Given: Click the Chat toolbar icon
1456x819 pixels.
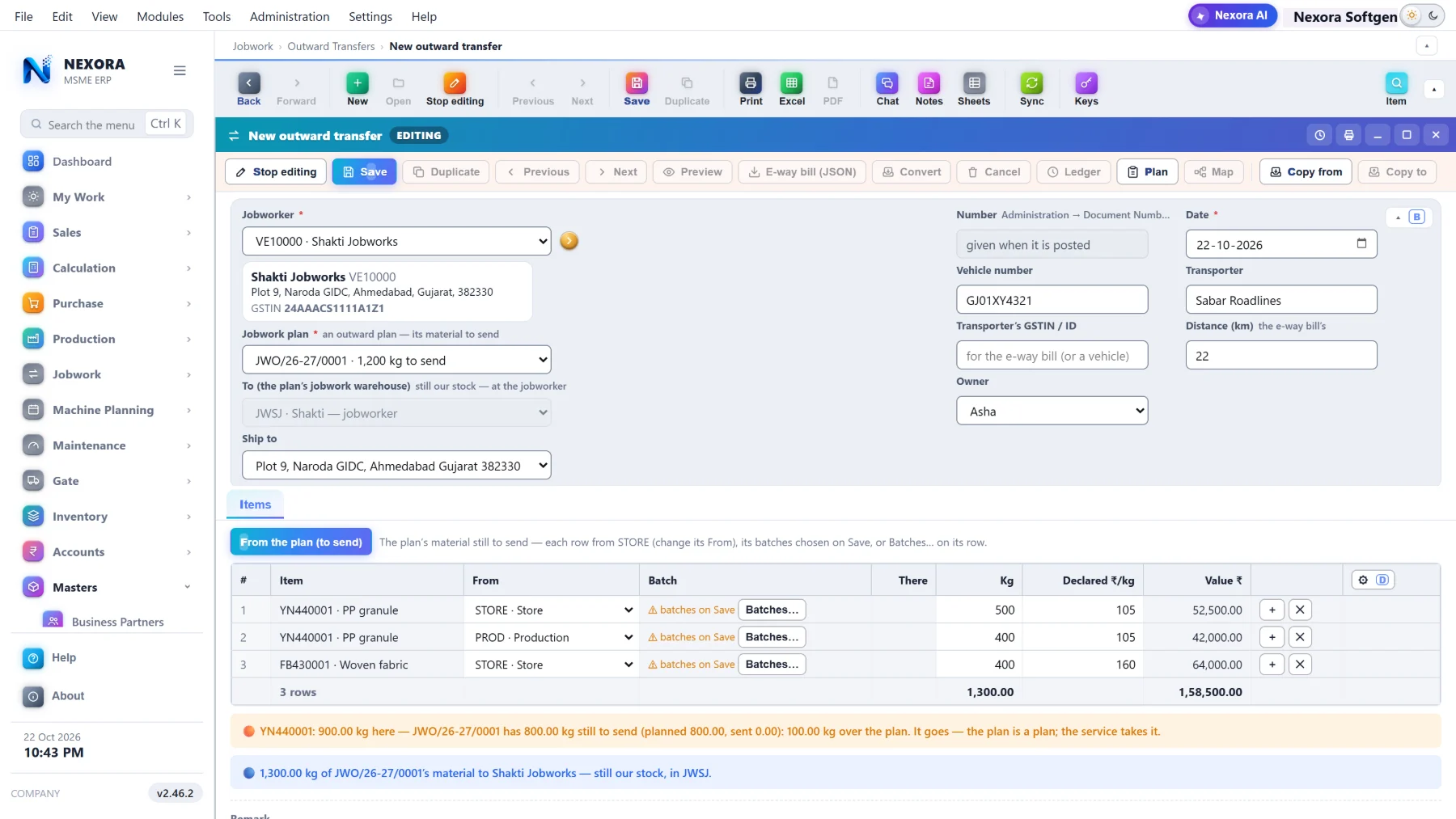Looking at the screenshot, I should click(887, 89).
